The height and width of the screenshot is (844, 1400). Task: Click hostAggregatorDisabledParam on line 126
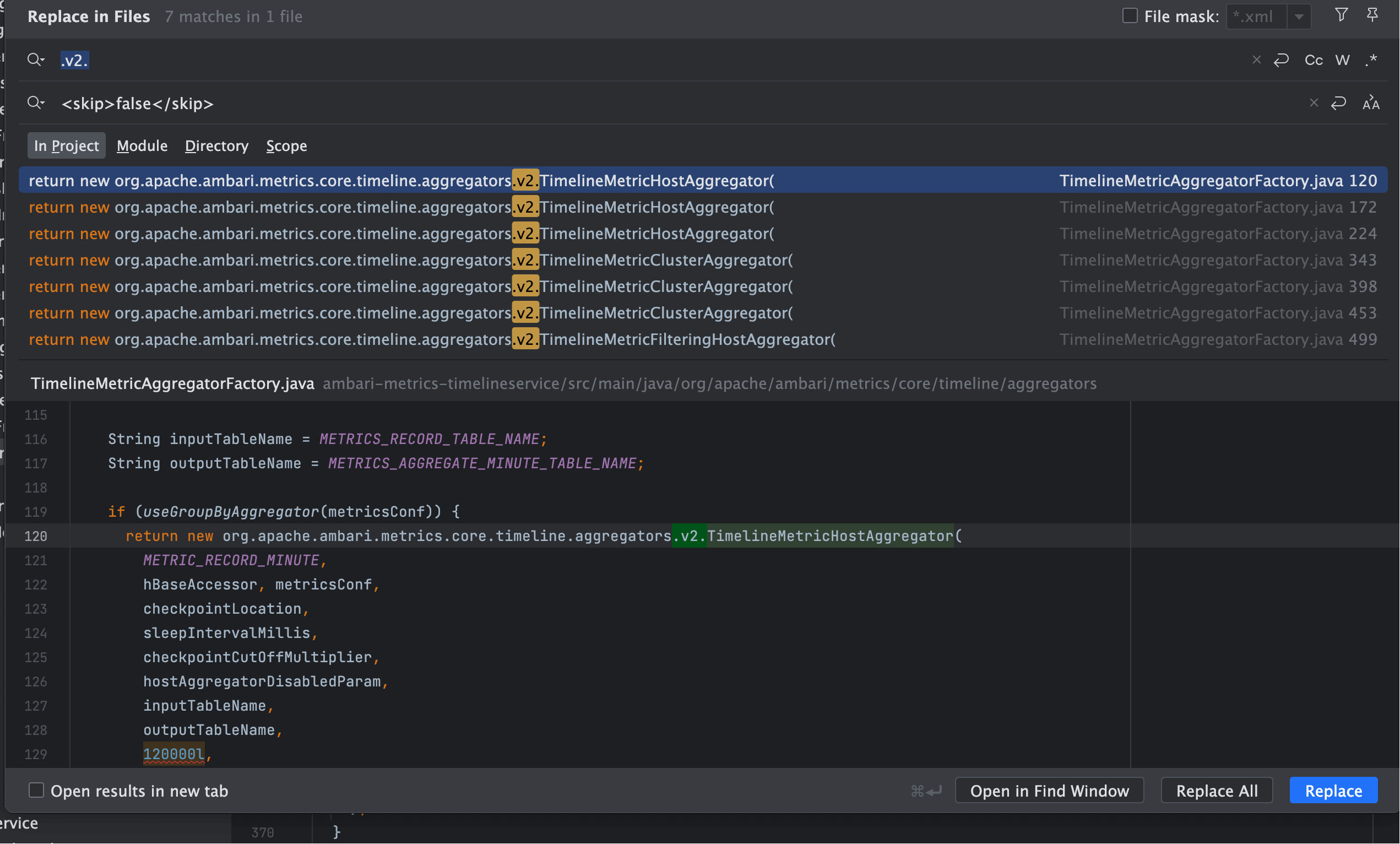(x=262, y=681)
